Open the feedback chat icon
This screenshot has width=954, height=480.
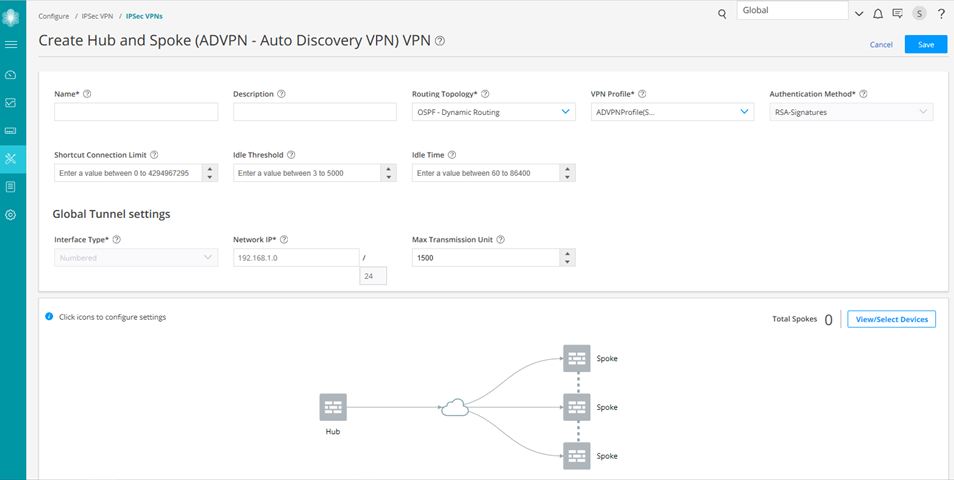897,14
